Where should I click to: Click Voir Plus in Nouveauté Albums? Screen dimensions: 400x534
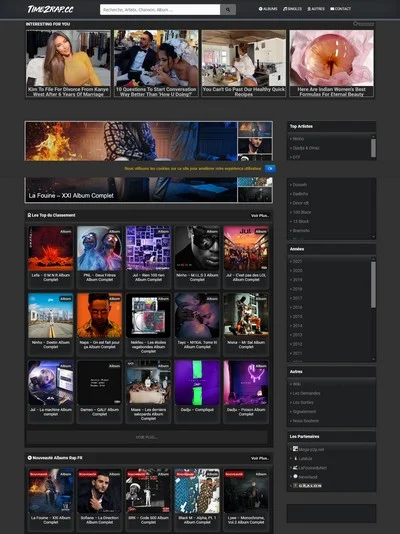(x=260, y=458)
